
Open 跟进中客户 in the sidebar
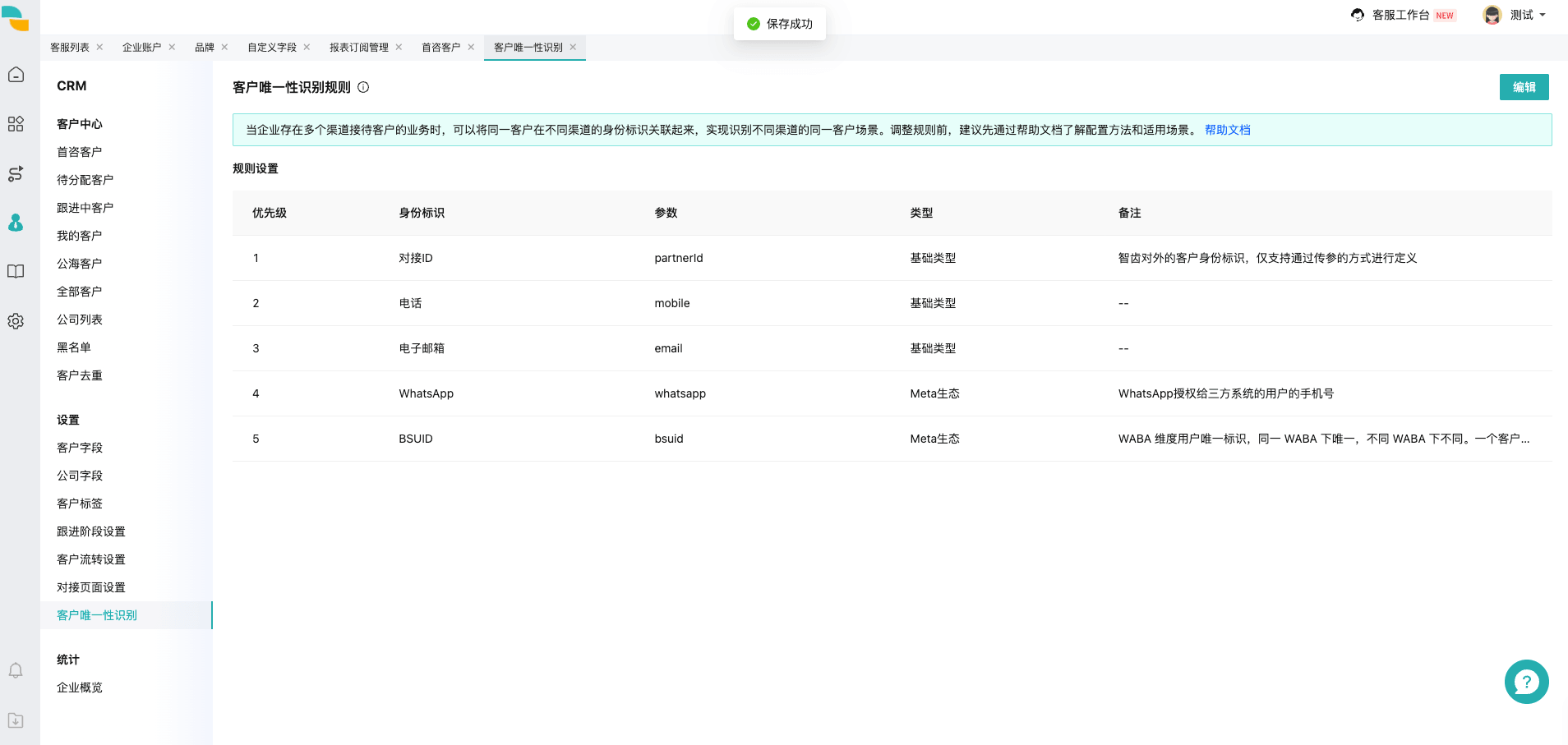85,208
